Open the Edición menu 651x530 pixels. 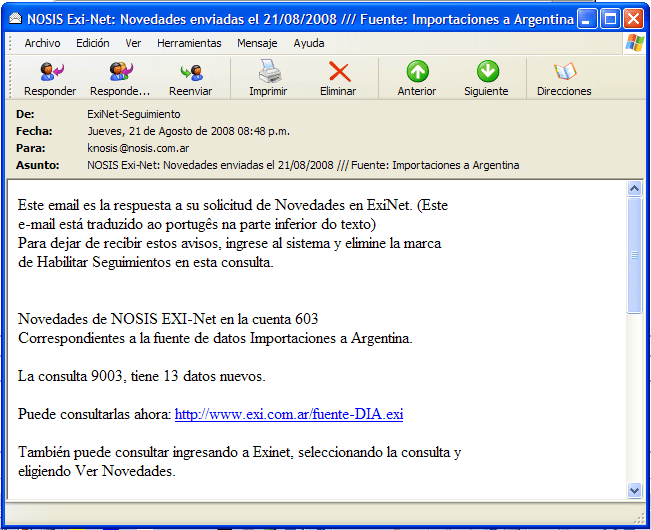tap(93, 43)
